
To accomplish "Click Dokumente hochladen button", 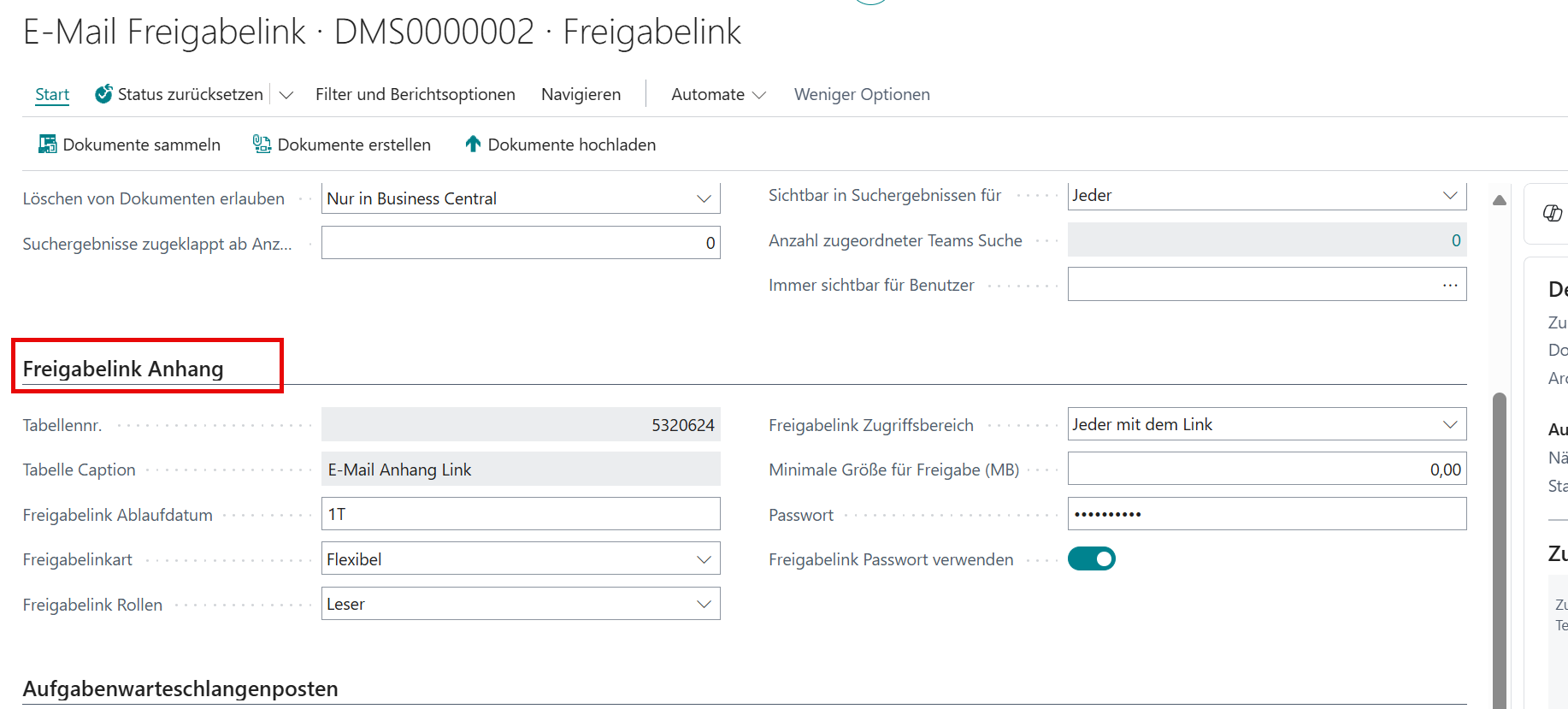I will pyautogui.click(x=560, y=145).
